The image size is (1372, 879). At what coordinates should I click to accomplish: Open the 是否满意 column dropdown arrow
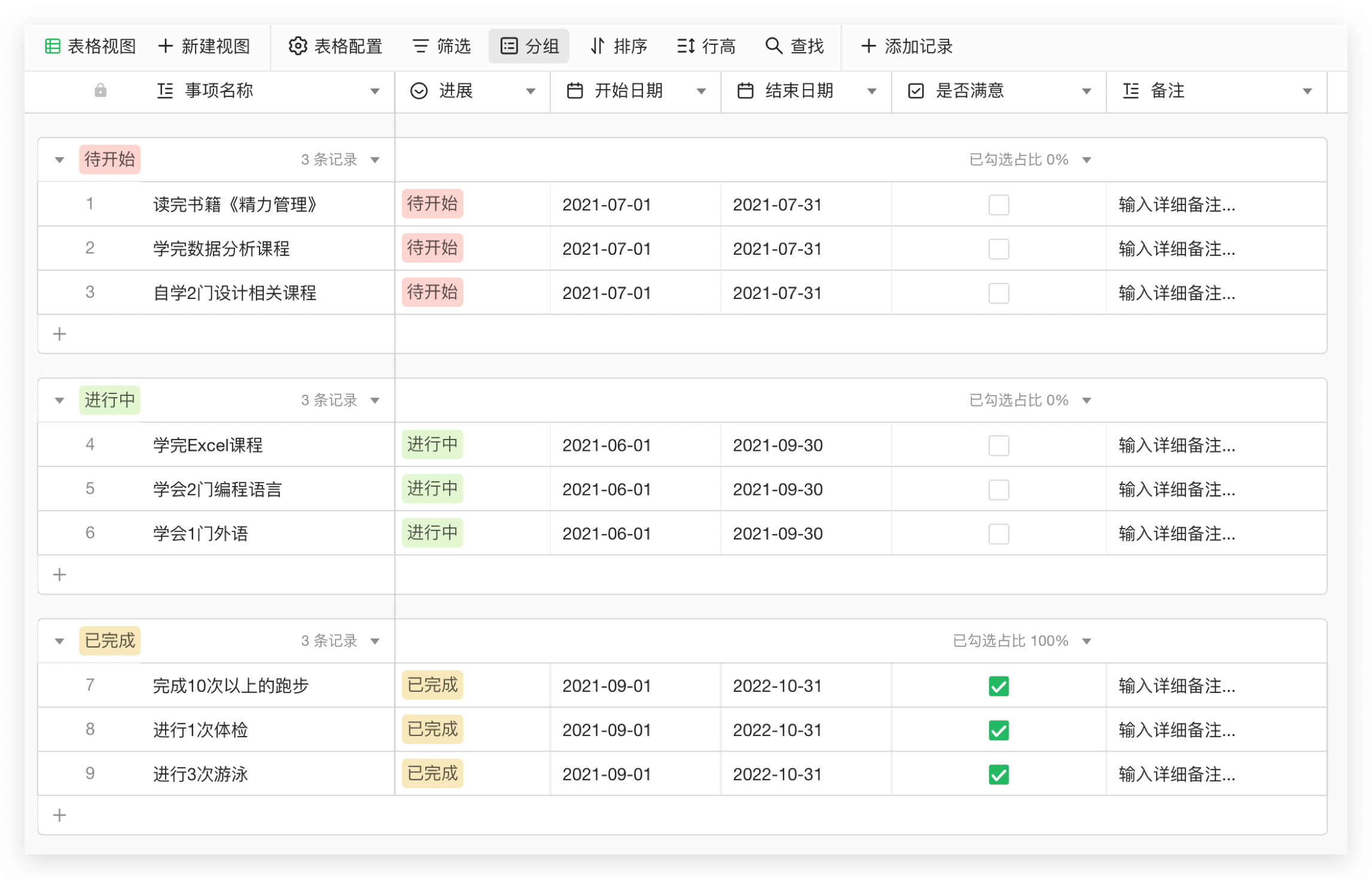pyautogui.click(x=1086, y=91)
